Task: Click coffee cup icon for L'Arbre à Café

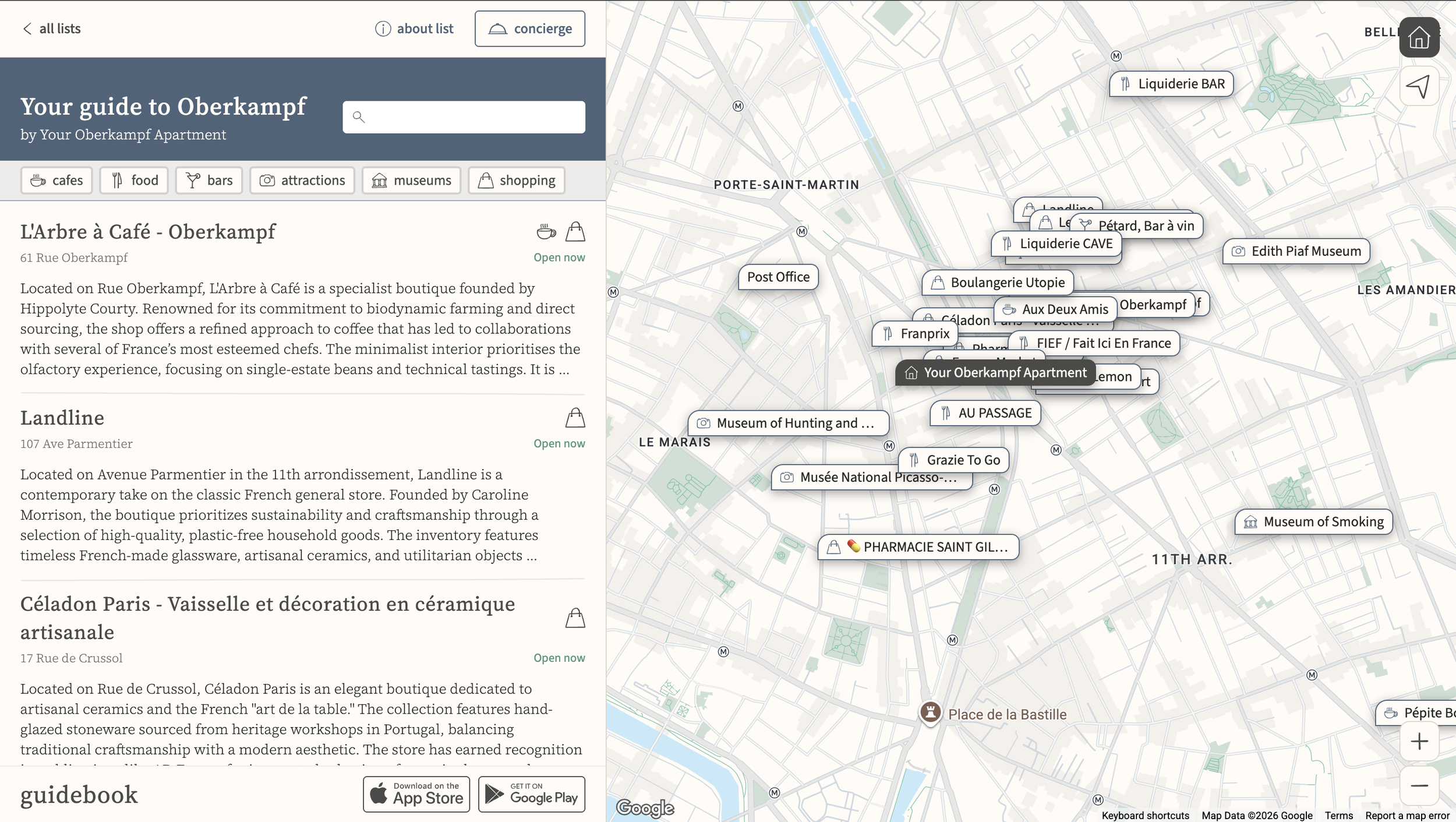Action: pyautogui.click(x=546, y=232)
